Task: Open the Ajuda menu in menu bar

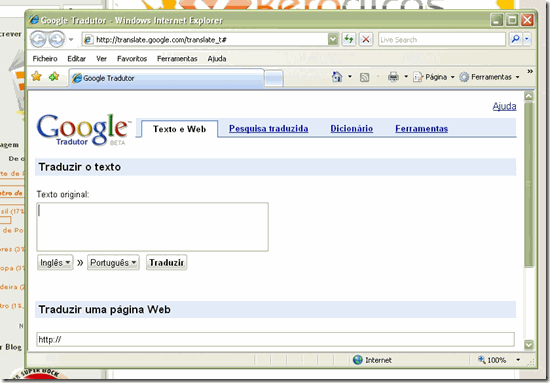Action: pos(217,59)
